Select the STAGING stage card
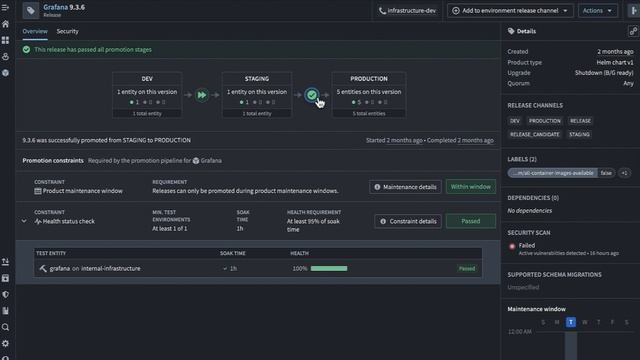640x360 pixels. [x=257, y=95]
